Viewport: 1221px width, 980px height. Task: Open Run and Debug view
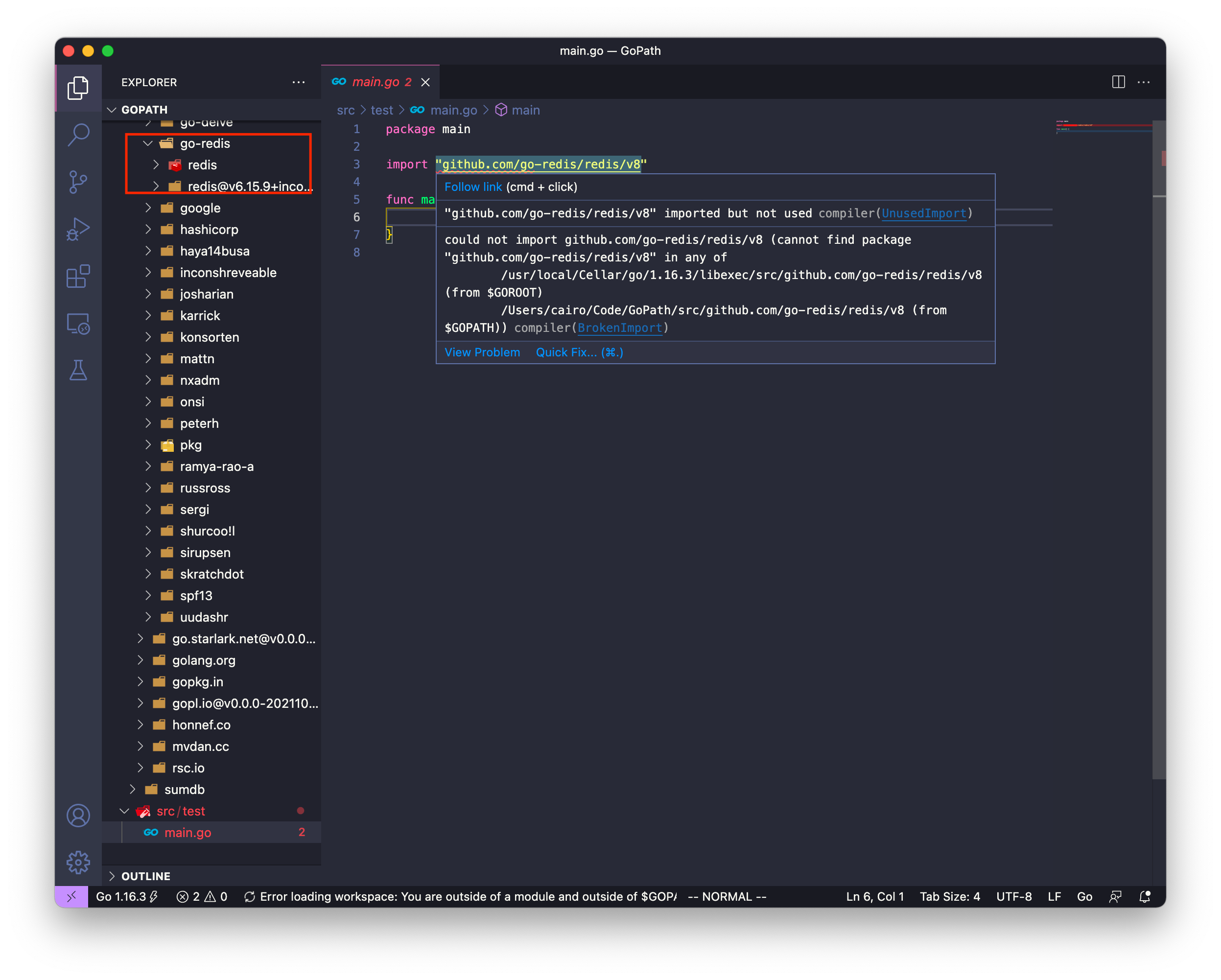(78, 229)
